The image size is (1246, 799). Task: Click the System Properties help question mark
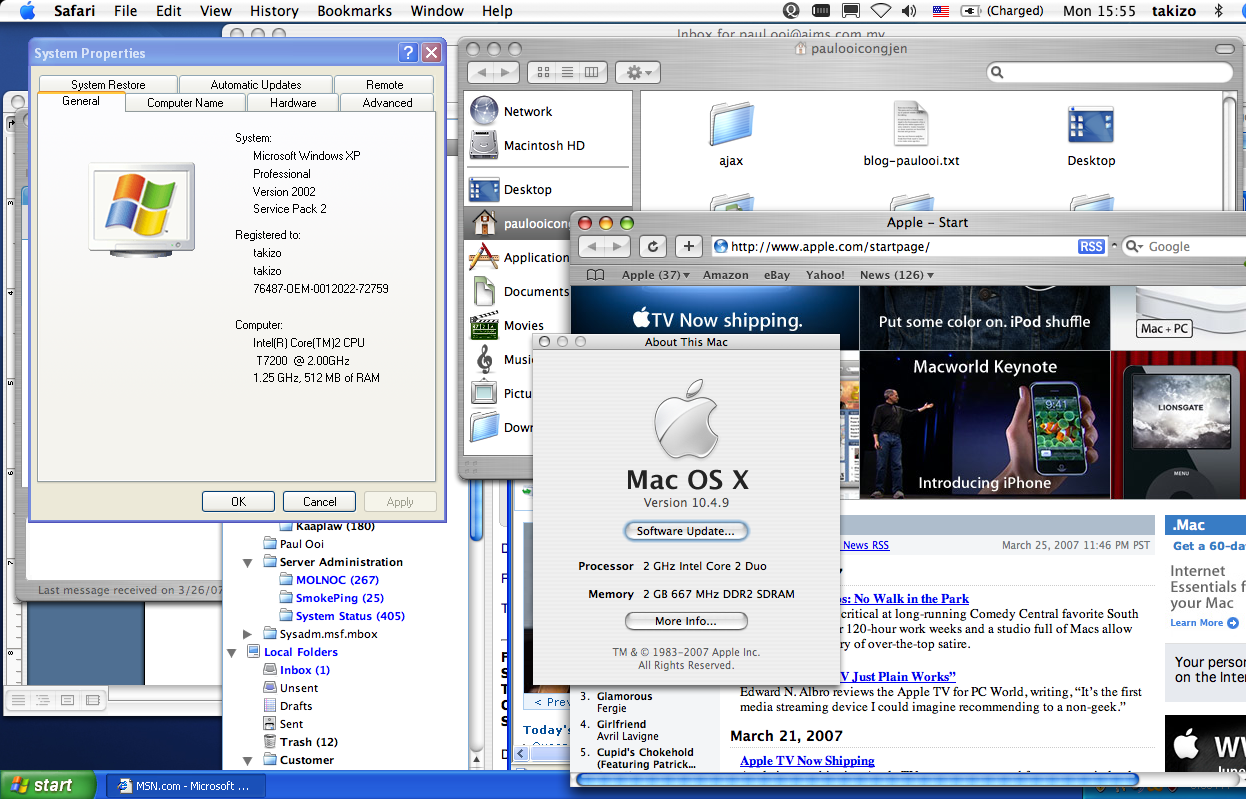(408, 53)
